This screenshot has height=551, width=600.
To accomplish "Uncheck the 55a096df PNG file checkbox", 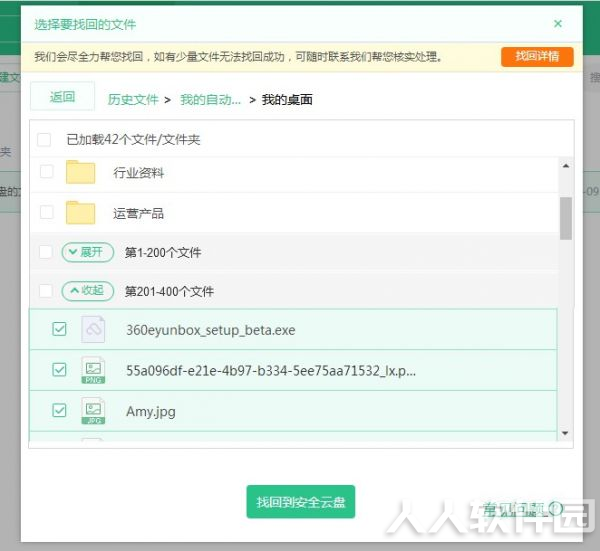I will pyautogui.click(x=59, y=370).
